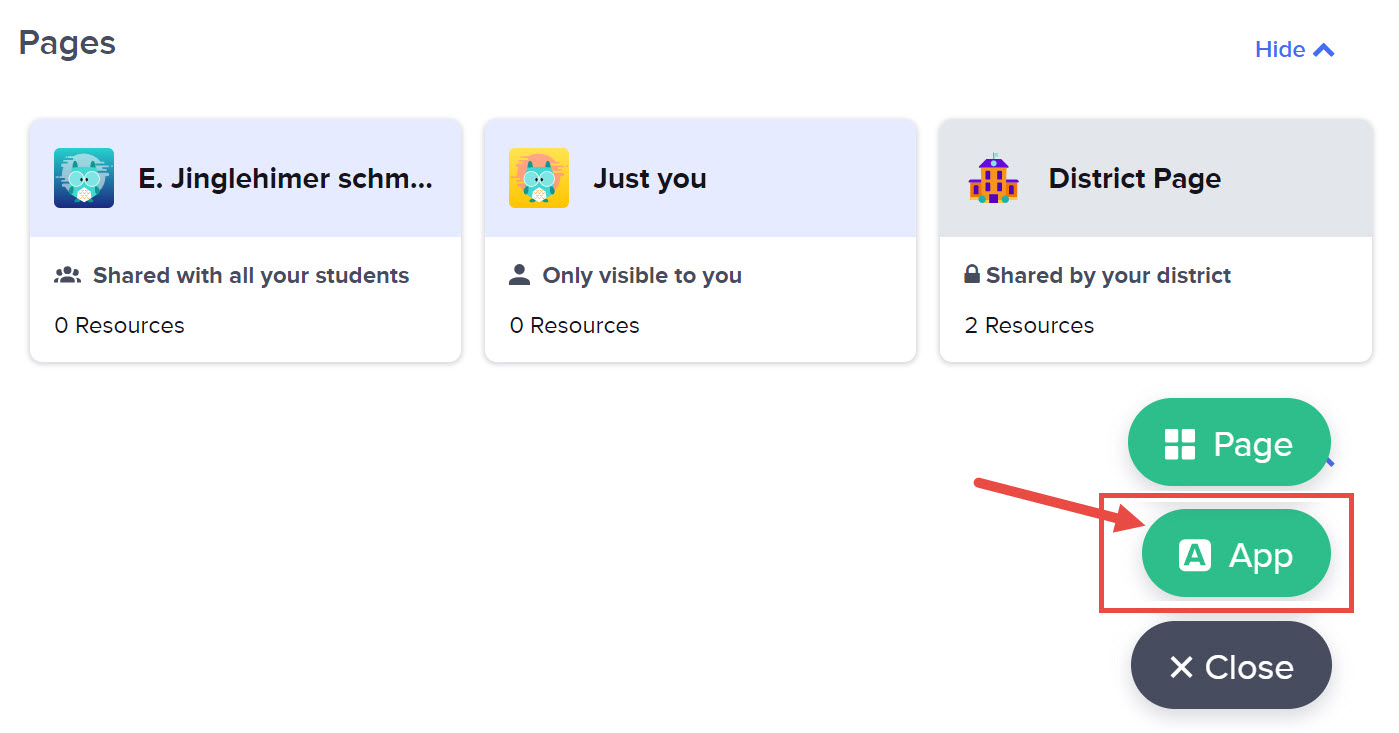Click the grid icon on Page button
The width and height of the screenshot is (1399, 733).
pyautogui.click(x=1180, y=444)
